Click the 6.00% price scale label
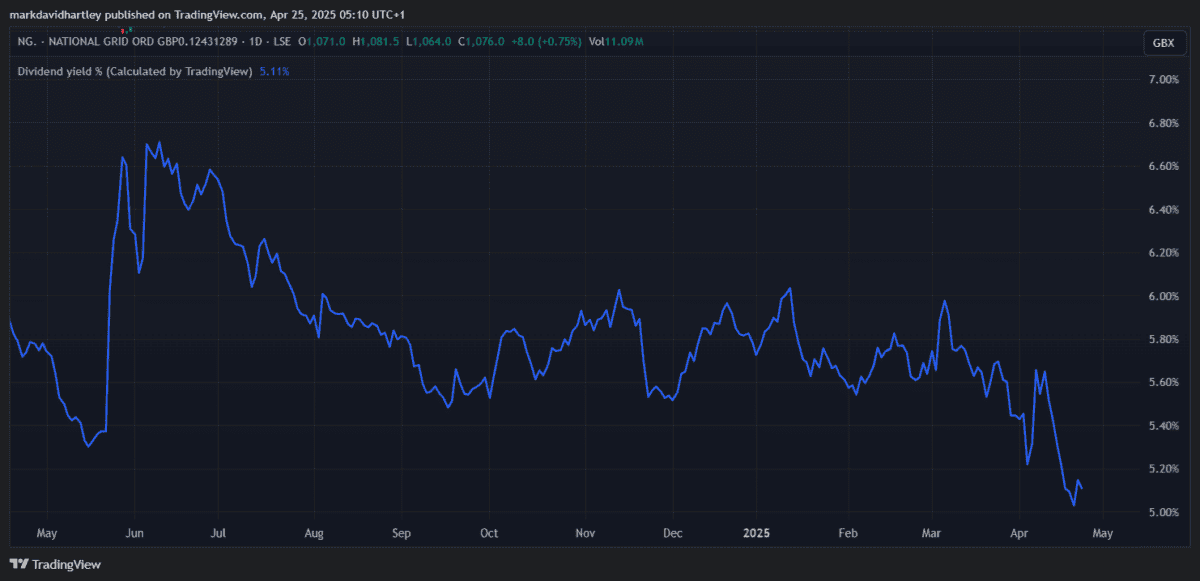The height and width of the screenshot is (581, 1200). pyautogui.click(x=1163, y=296)
